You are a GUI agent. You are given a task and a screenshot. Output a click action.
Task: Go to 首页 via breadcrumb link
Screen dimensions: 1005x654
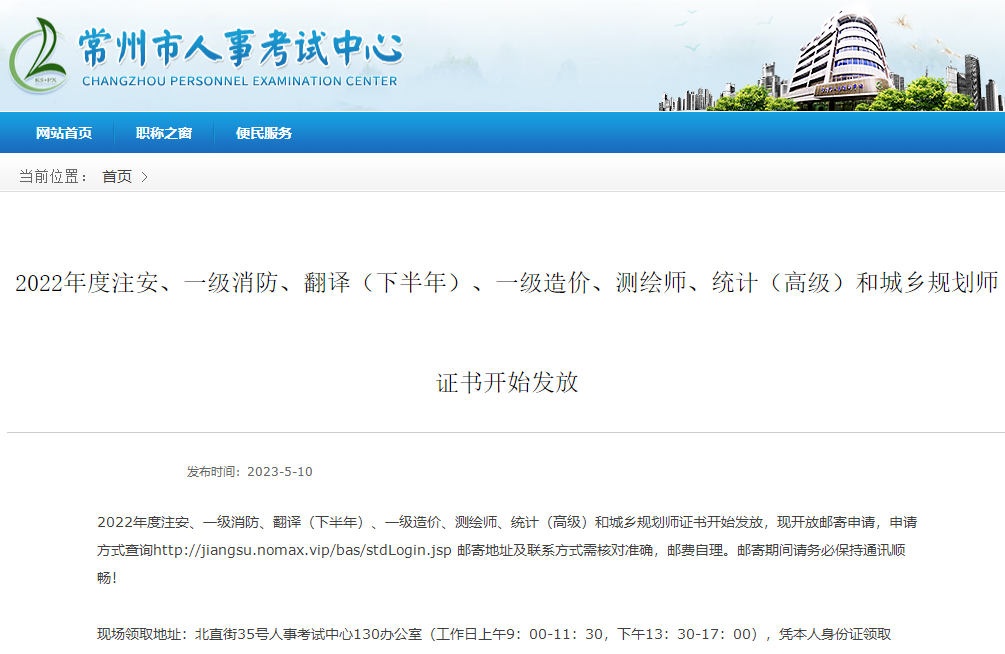116,177
